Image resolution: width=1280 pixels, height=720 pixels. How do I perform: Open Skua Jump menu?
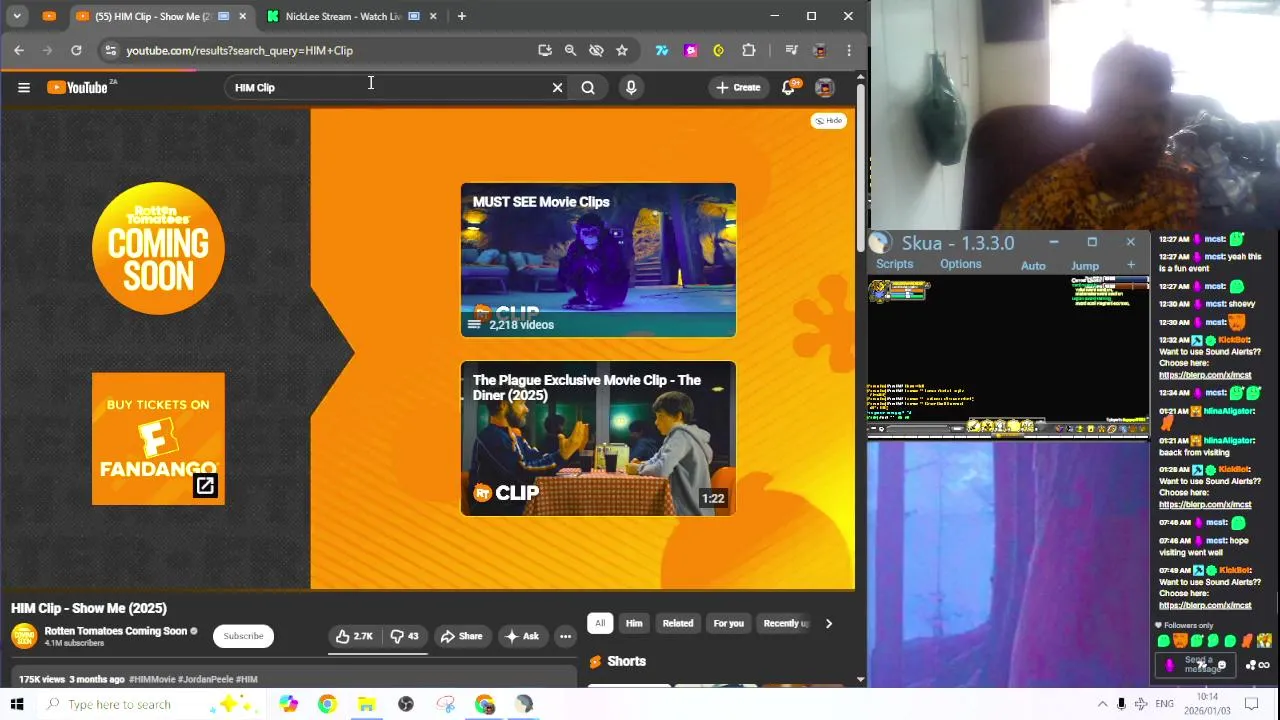1085,266
